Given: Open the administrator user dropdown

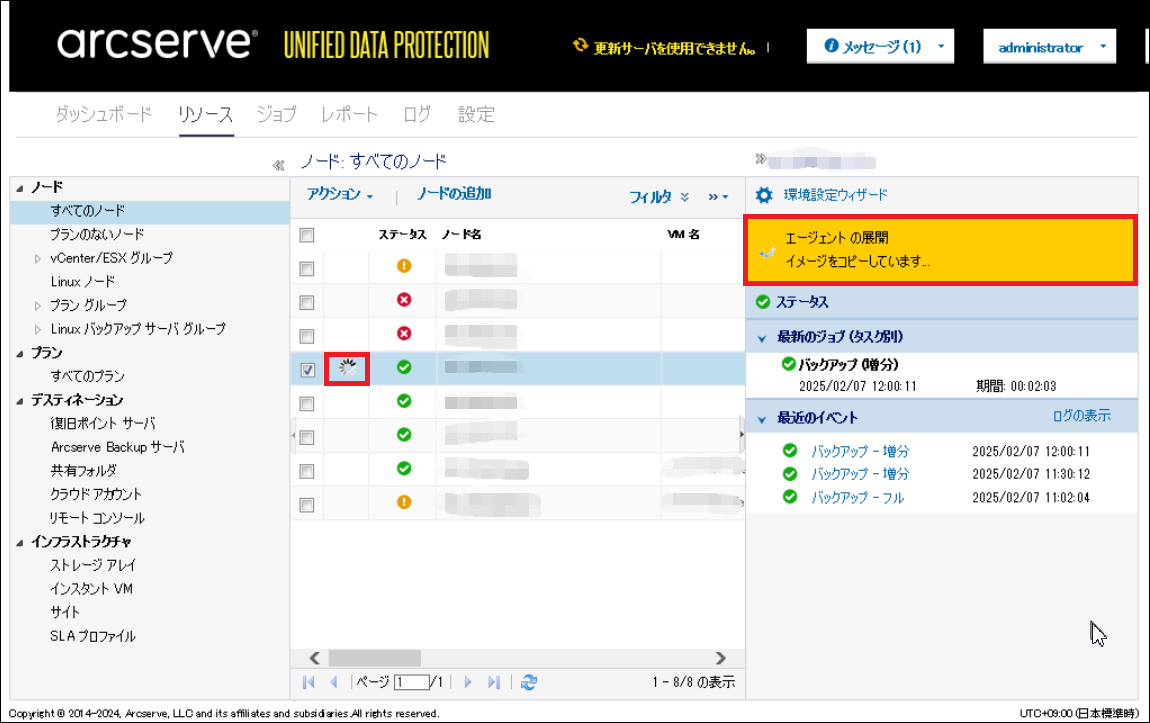Looking at the screenshot, I should tap(1050, 46).
